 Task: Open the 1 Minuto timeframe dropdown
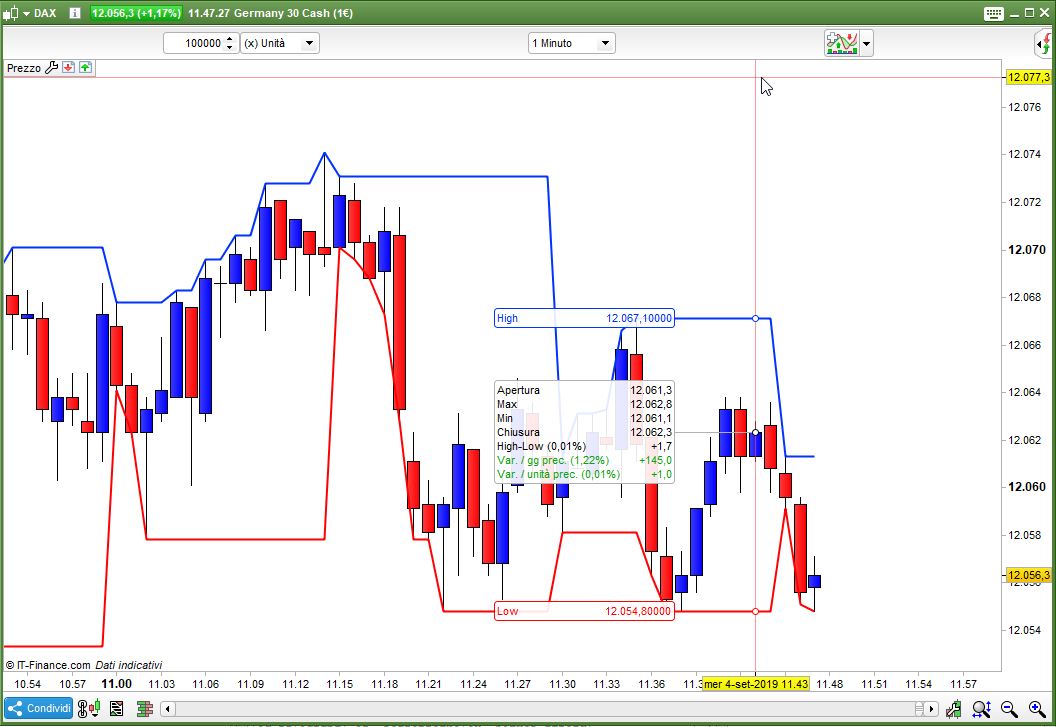click(571, 43)
